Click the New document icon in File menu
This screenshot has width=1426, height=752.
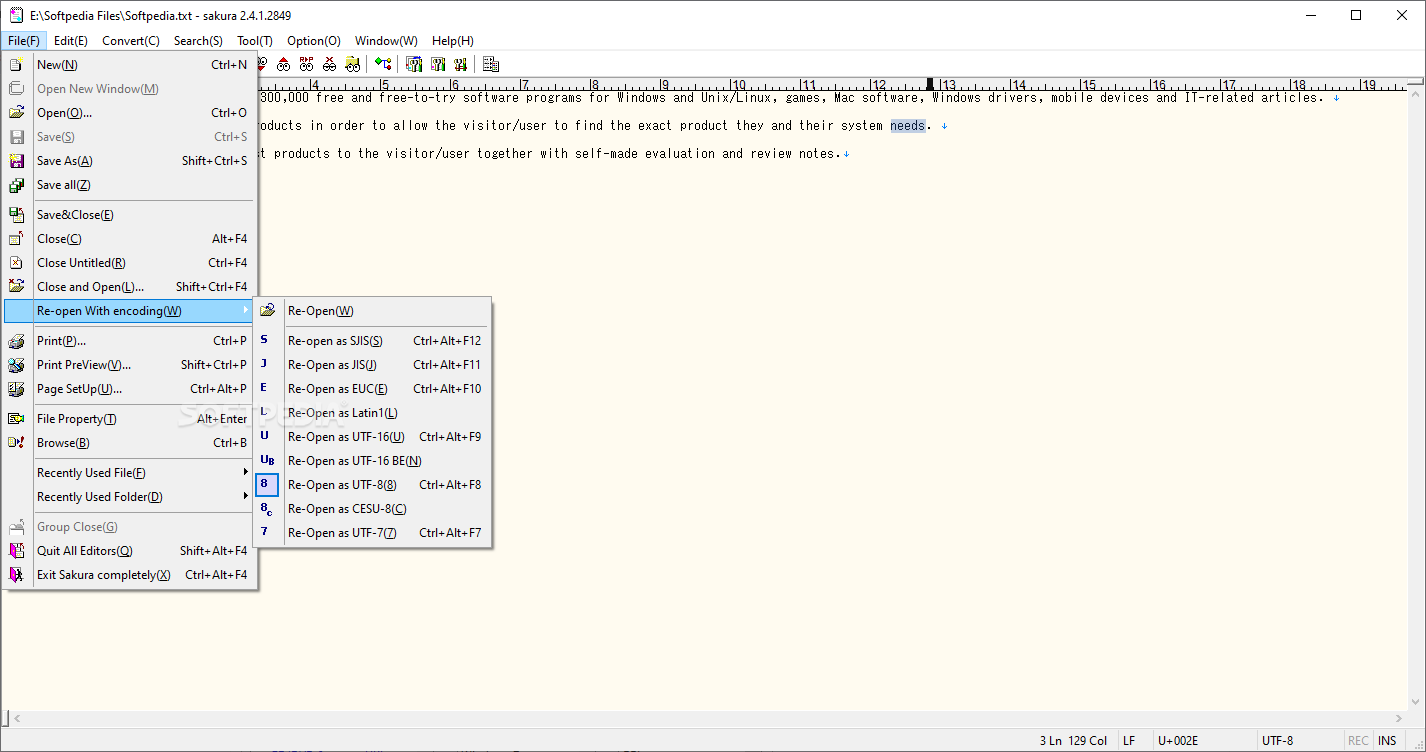point(16,65)
